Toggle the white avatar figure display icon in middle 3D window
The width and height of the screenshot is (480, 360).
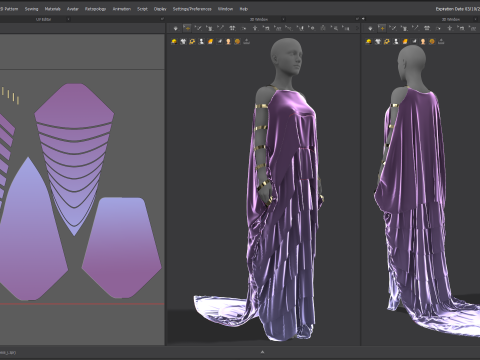tap(201, 41)
